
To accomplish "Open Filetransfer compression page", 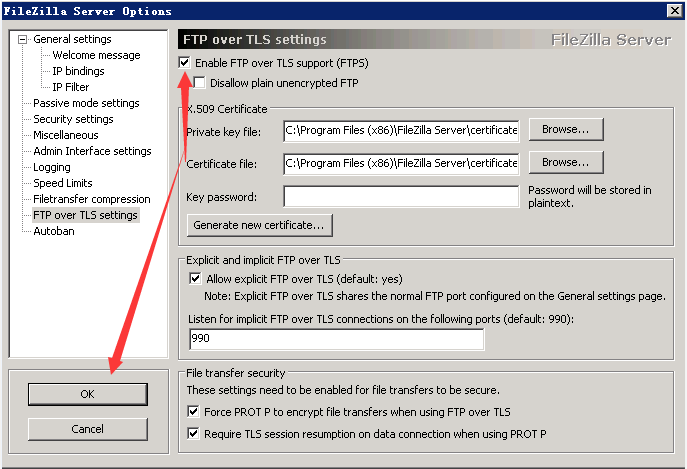I will click(x=92, y=199).
